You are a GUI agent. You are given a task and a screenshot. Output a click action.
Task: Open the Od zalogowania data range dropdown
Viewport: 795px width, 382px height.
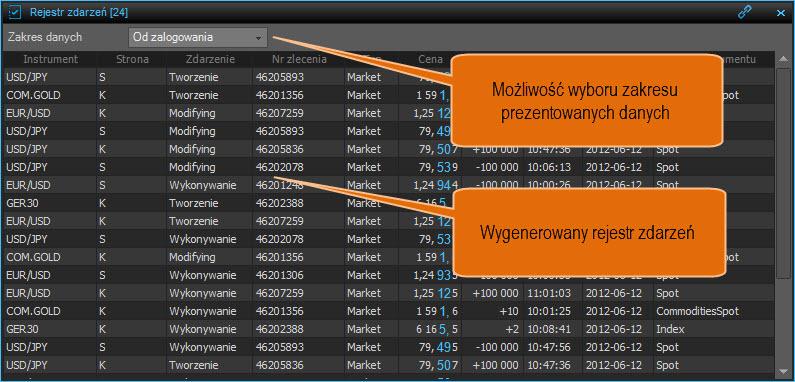click(197, 38)
